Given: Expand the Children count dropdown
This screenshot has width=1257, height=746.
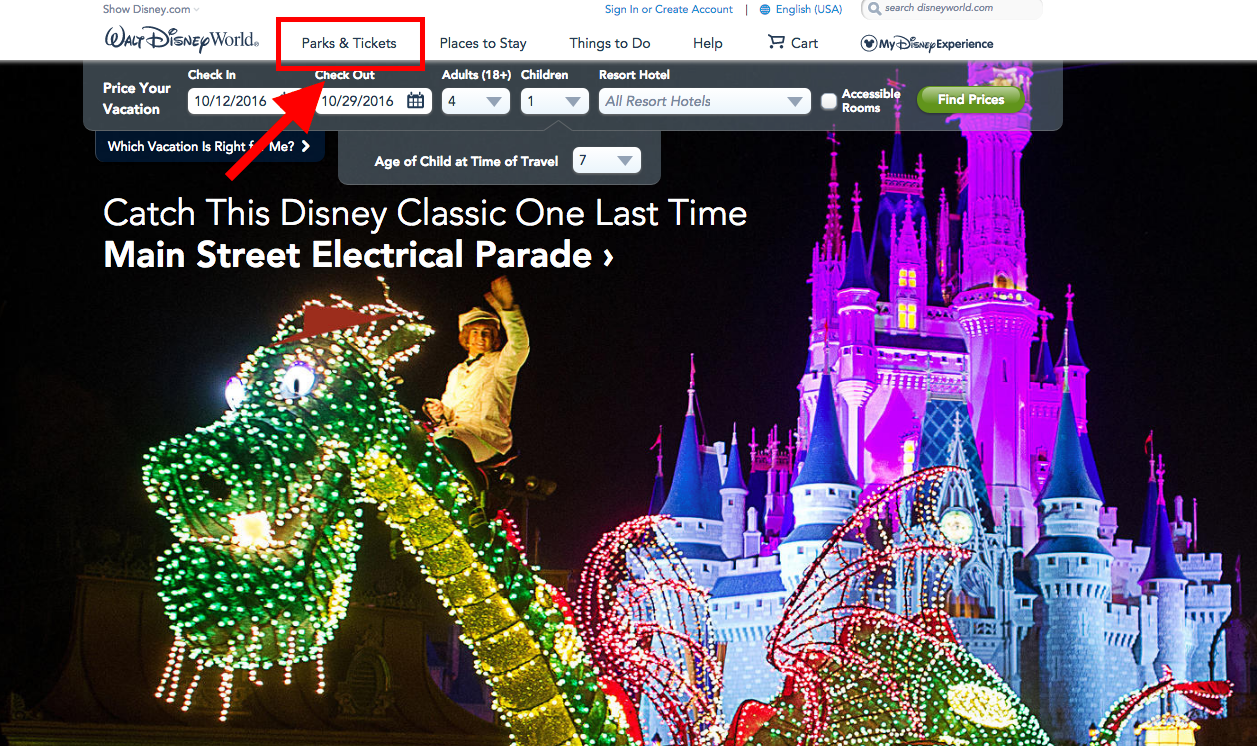Looking at the screenshot, I should pos(555,101).
